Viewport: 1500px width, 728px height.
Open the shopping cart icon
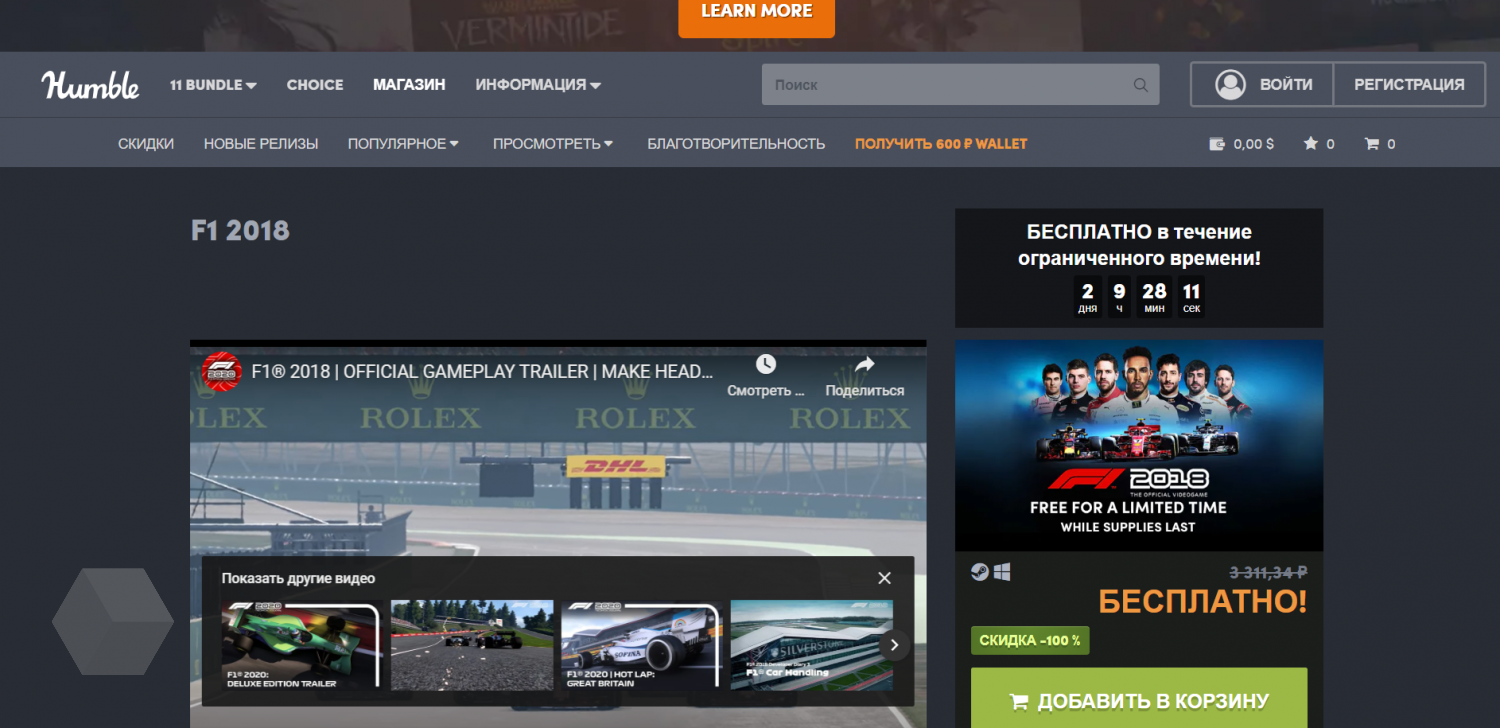[1372, 144]
